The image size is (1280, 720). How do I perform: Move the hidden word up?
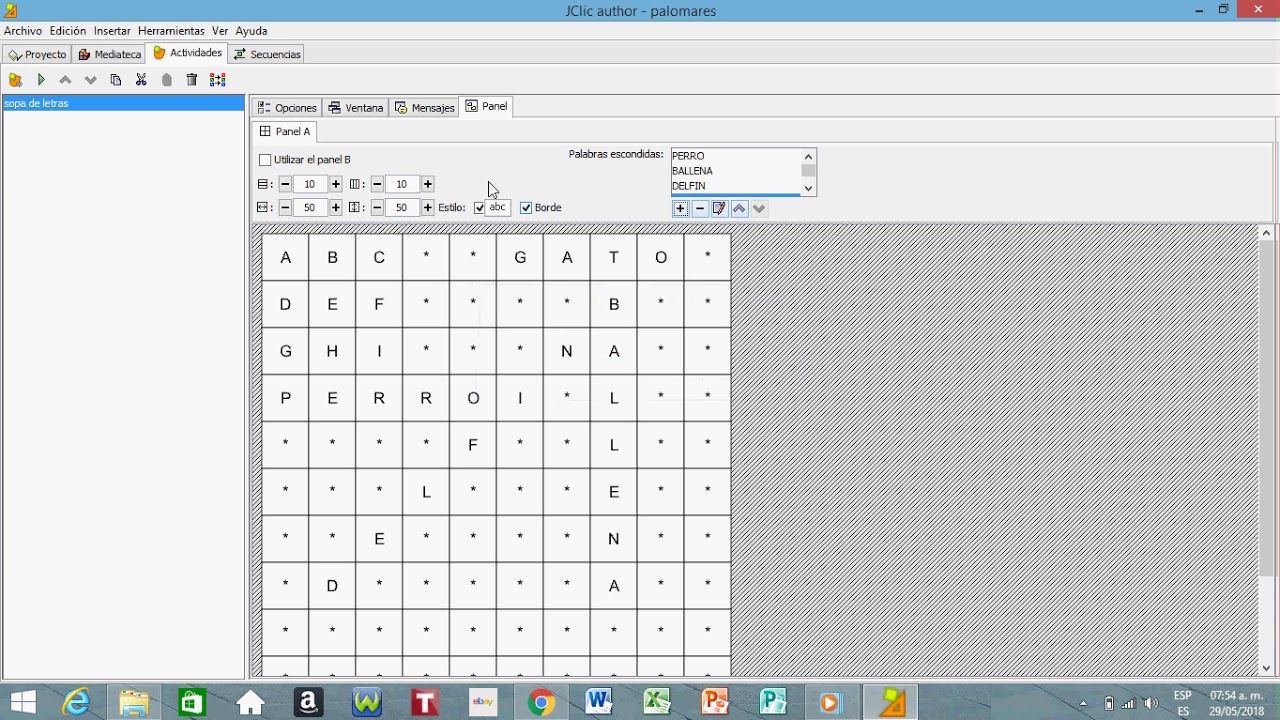[x=739, y=208]
